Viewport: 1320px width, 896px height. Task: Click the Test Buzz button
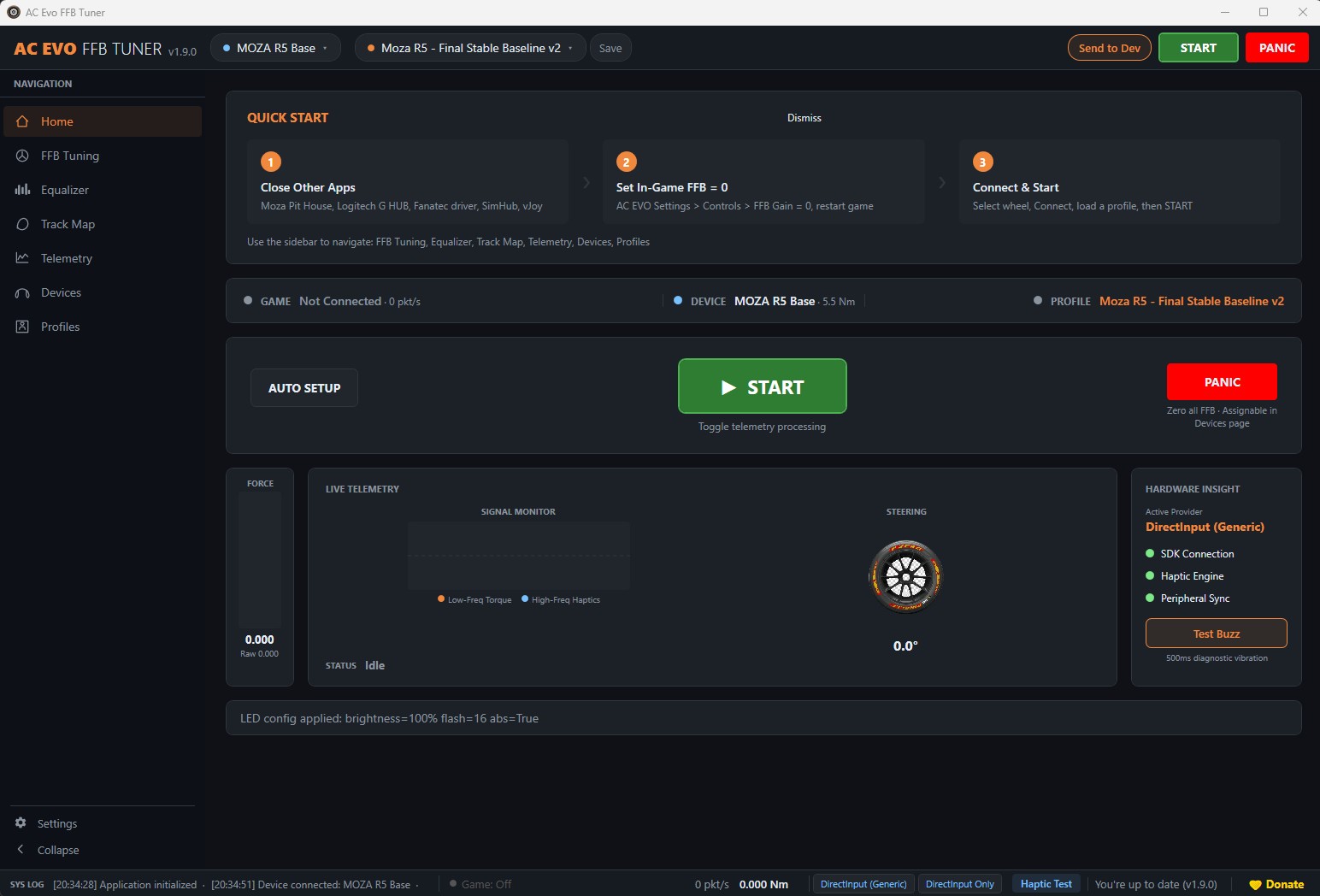tap(1217, 634)
